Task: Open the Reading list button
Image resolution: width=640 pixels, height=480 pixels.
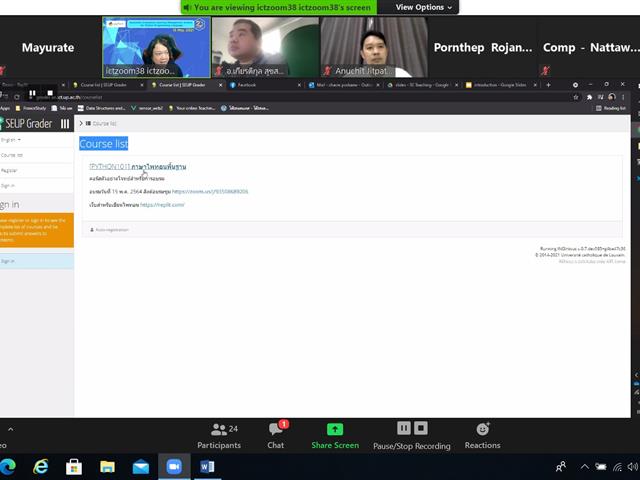Action: [611, 108]
